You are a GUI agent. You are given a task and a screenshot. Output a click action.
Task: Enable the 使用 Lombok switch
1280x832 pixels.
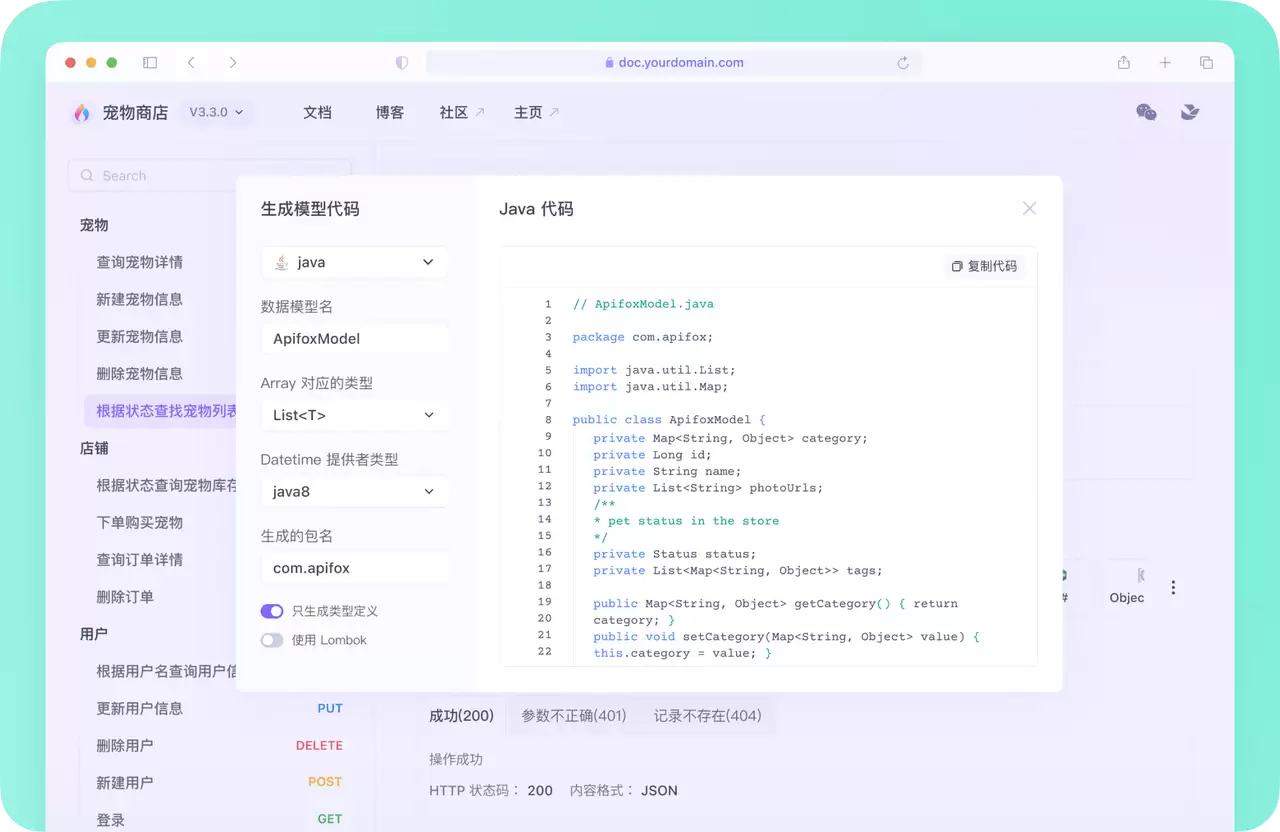point(272,640)
